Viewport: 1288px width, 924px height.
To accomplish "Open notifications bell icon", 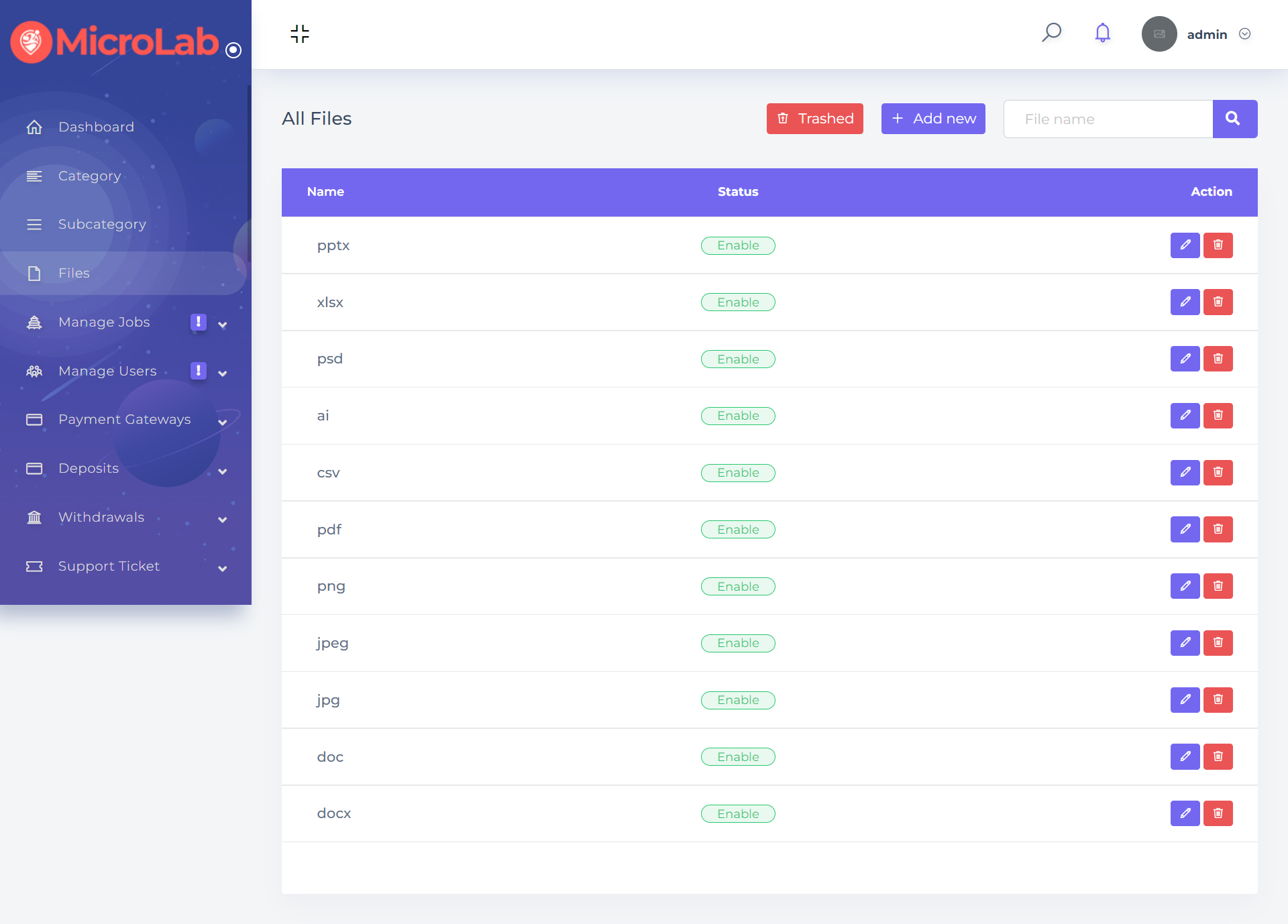I will (x=1102, y=33).
